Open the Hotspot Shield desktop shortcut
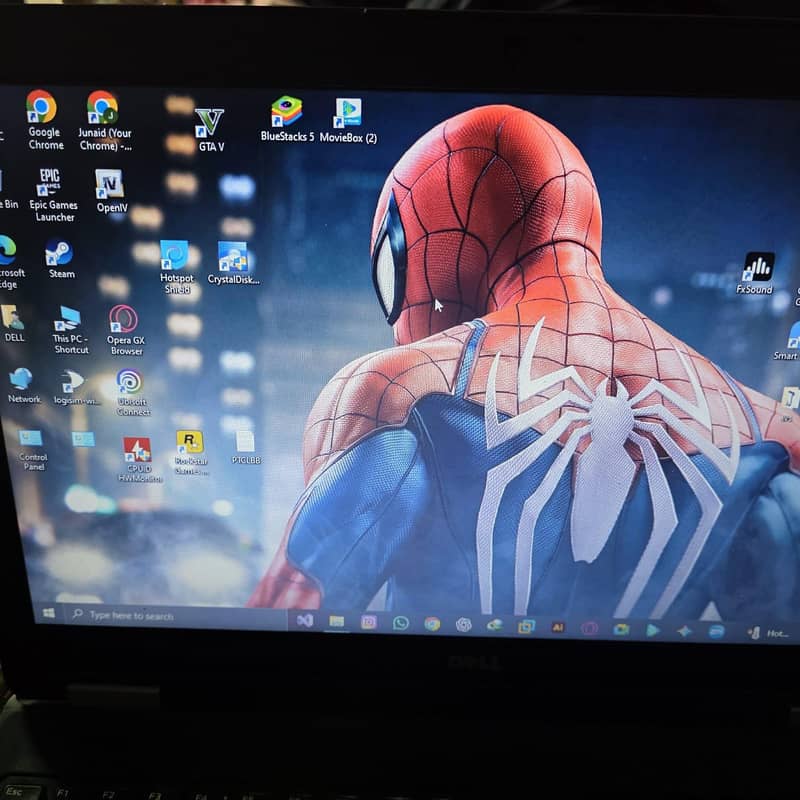 click(176, 267)
